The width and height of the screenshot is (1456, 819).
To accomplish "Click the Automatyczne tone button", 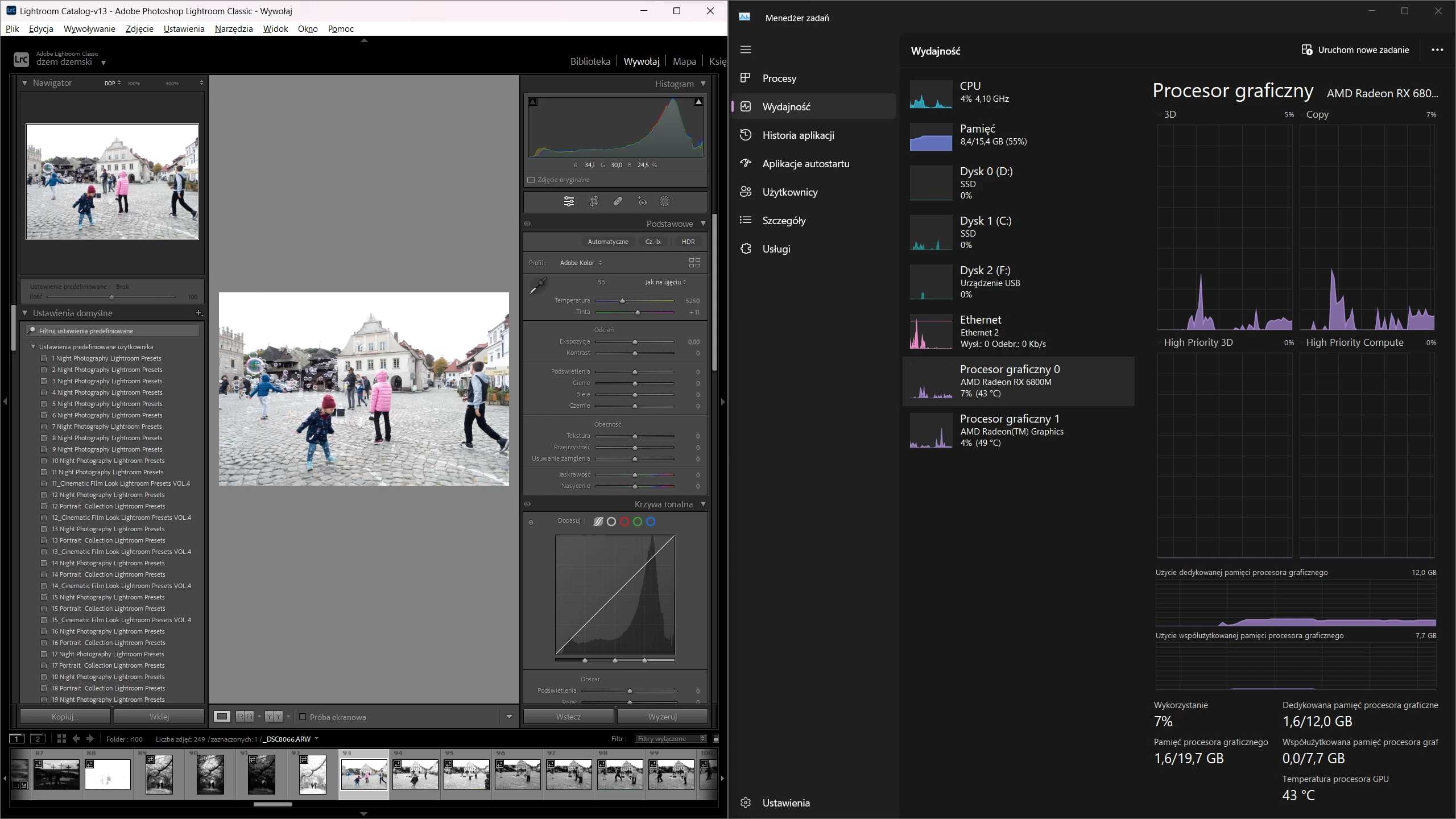I will click(x=607, y=242).
